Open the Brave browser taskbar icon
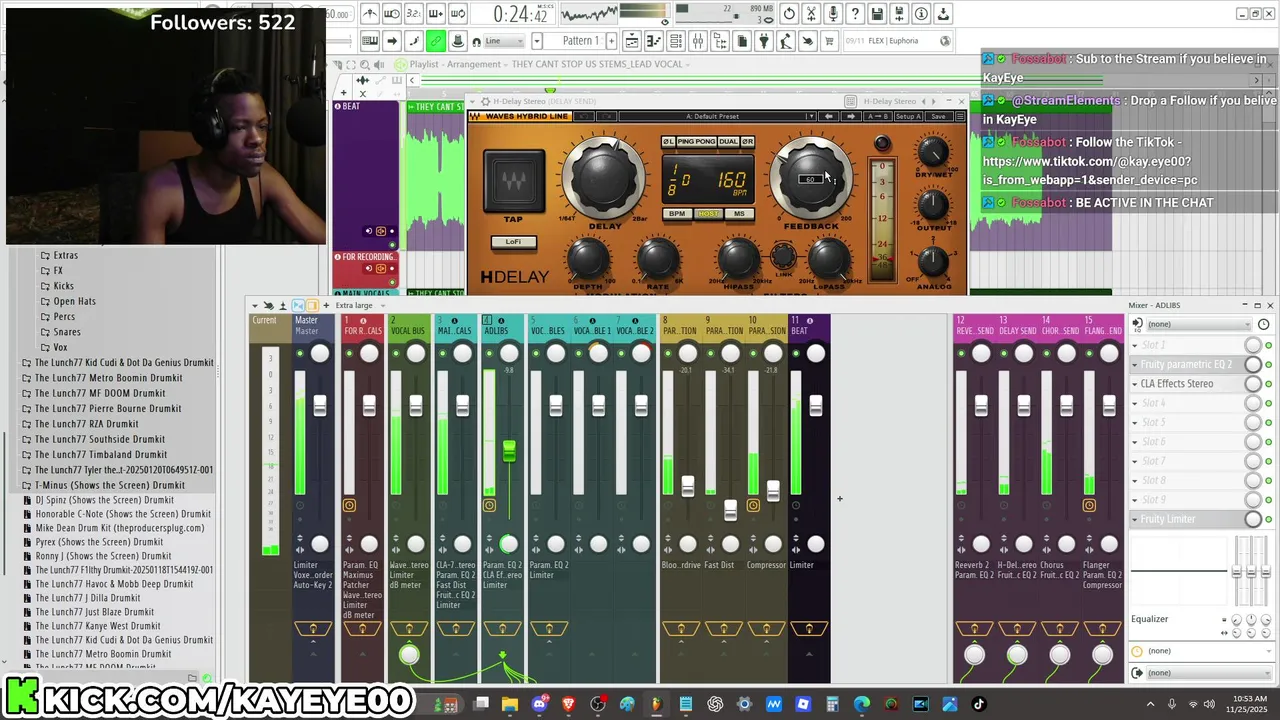The width and height of the screenshot is (1280, 720). tap(569, 704)
